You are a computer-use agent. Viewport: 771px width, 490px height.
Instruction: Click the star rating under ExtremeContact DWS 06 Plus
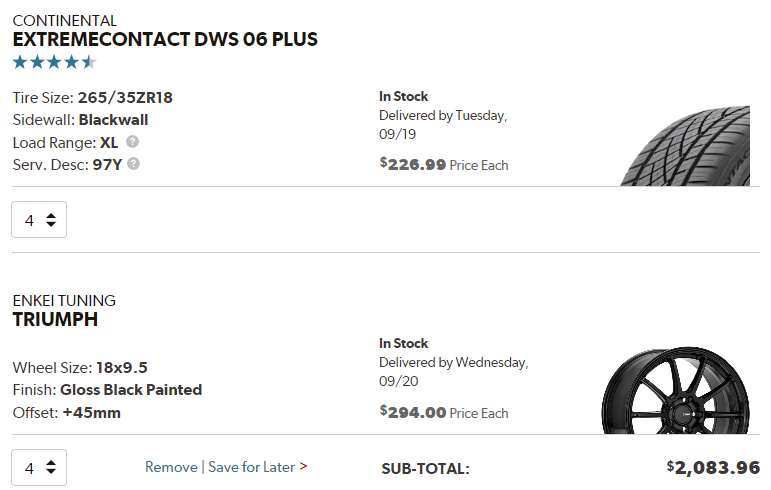(54, 62)
